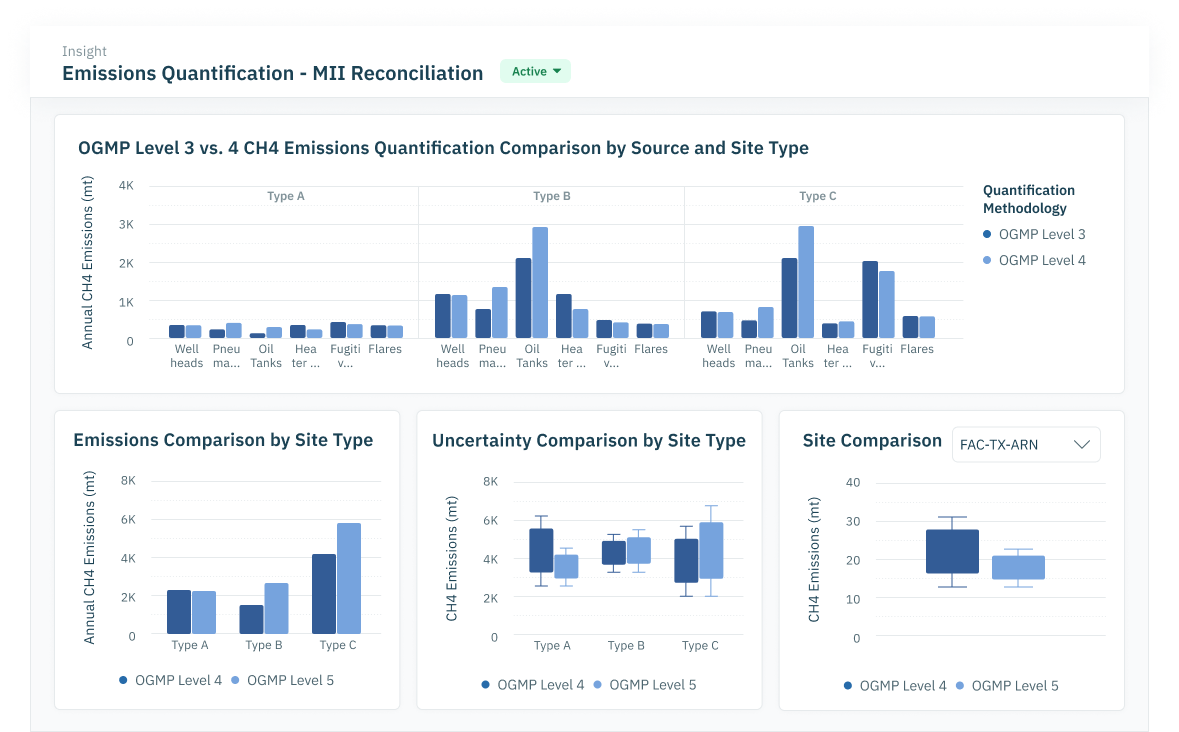Click the OGMP Level 4 box in Site Comparison
1179x732 pixels.
click(951, 552)
